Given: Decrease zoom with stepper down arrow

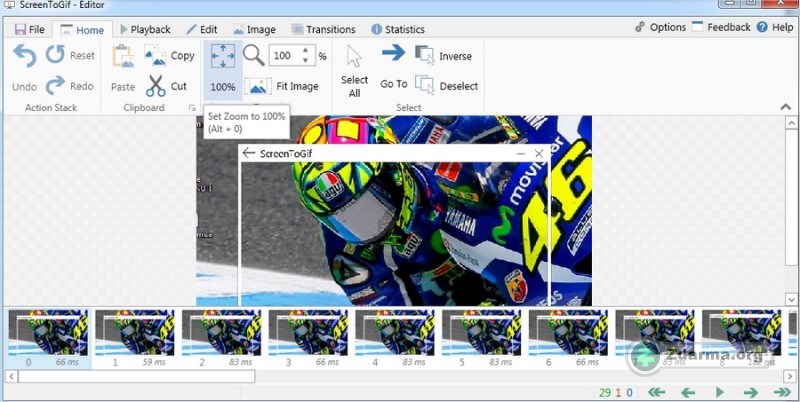Looking at the screenshot, I should point(306,60).
